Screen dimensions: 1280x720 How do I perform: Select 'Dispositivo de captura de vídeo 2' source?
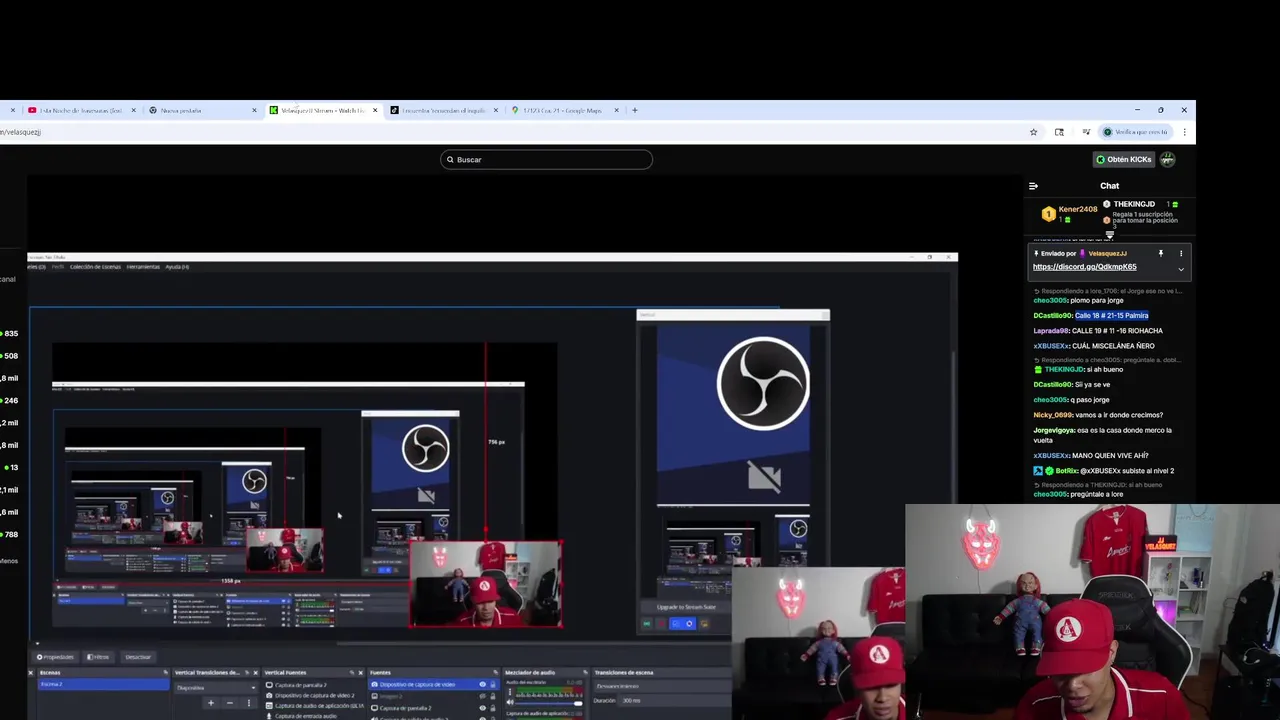pyautogui.click(x=311, y=695)
